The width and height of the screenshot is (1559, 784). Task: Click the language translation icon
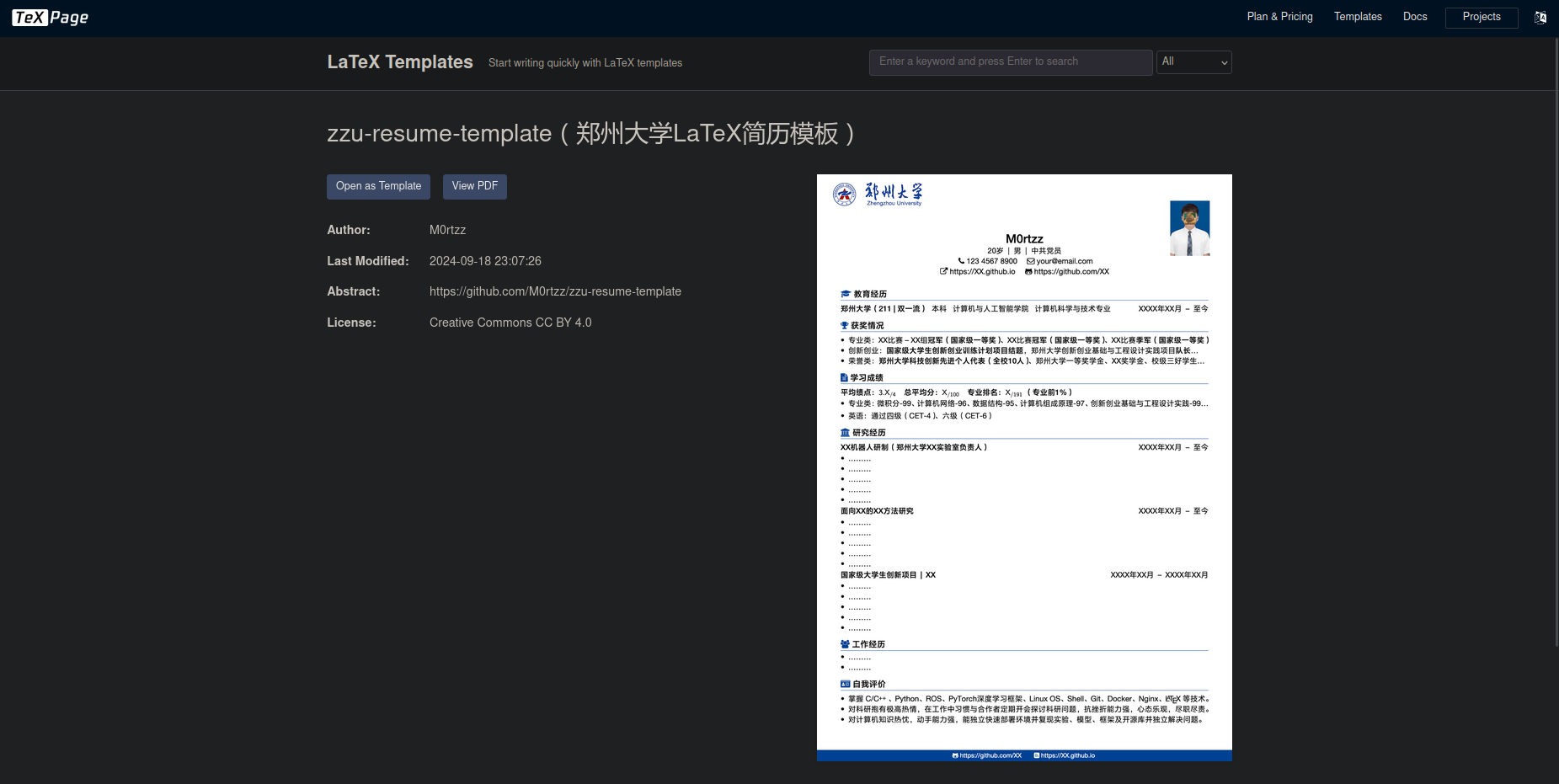click(x=1540, y=17)
